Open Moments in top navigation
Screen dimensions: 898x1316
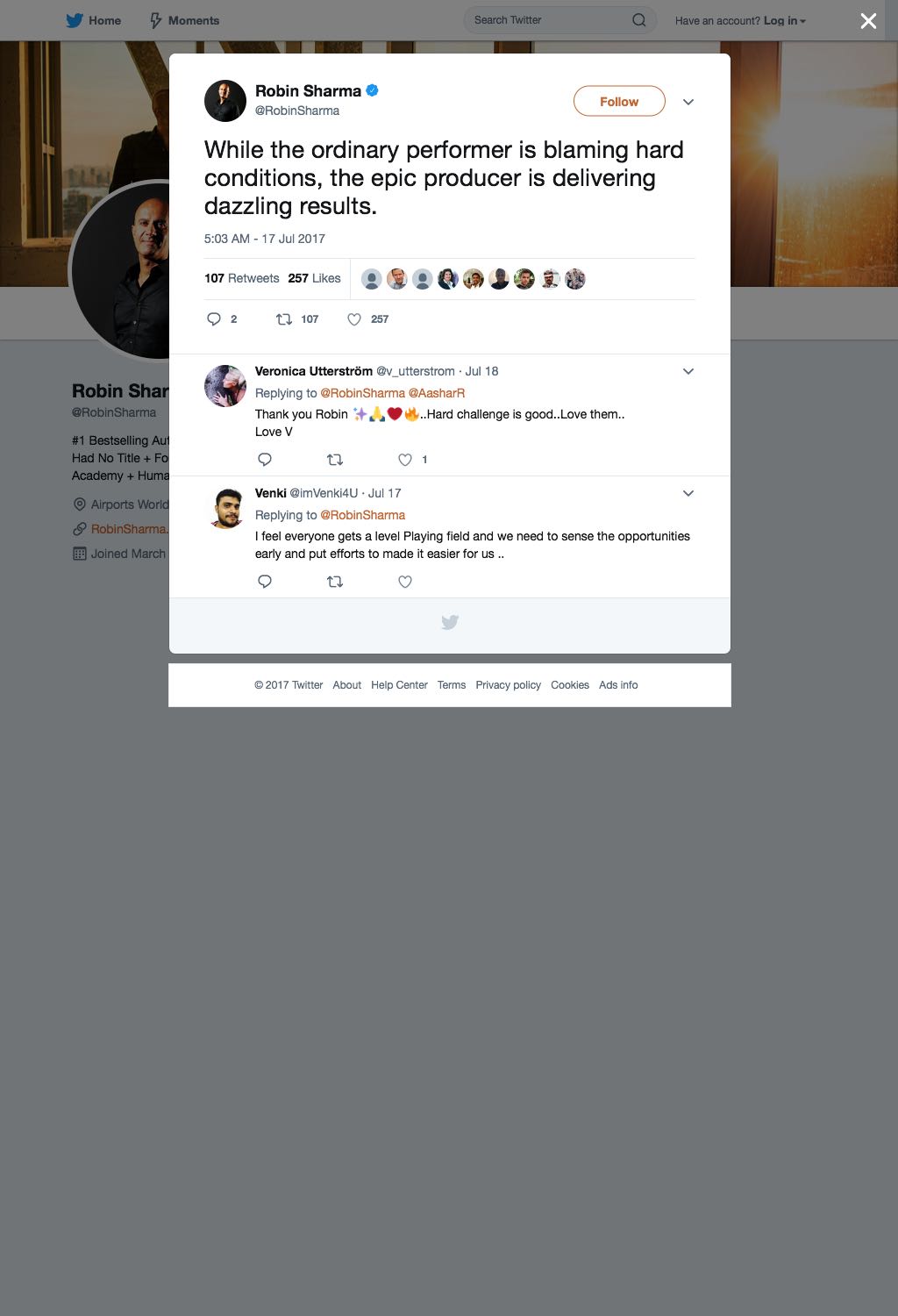(184, 20)
